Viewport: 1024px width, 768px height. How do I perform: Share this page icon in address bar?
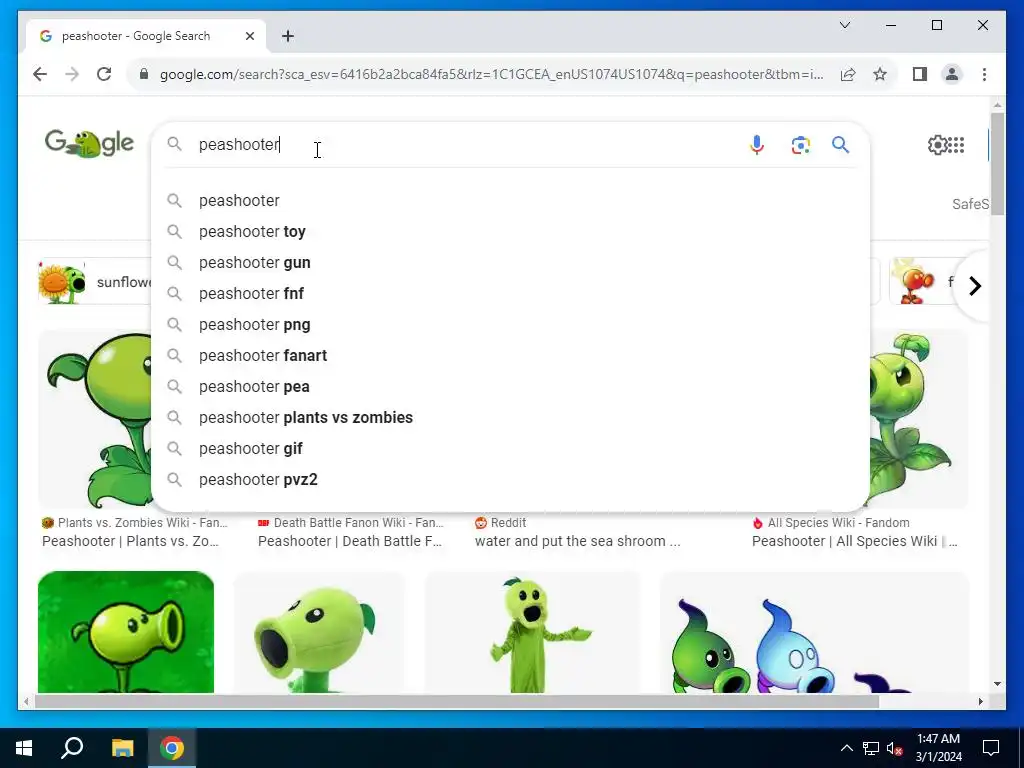click(x=848, y=74)
